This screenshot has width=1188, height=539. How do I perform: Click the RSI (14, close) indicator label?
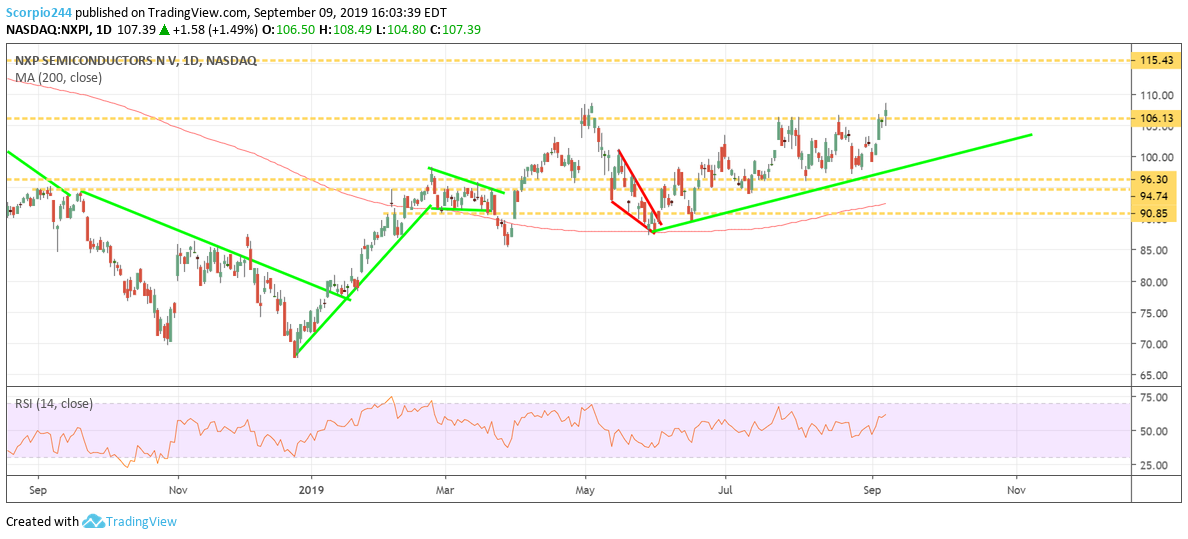point(55,404)
